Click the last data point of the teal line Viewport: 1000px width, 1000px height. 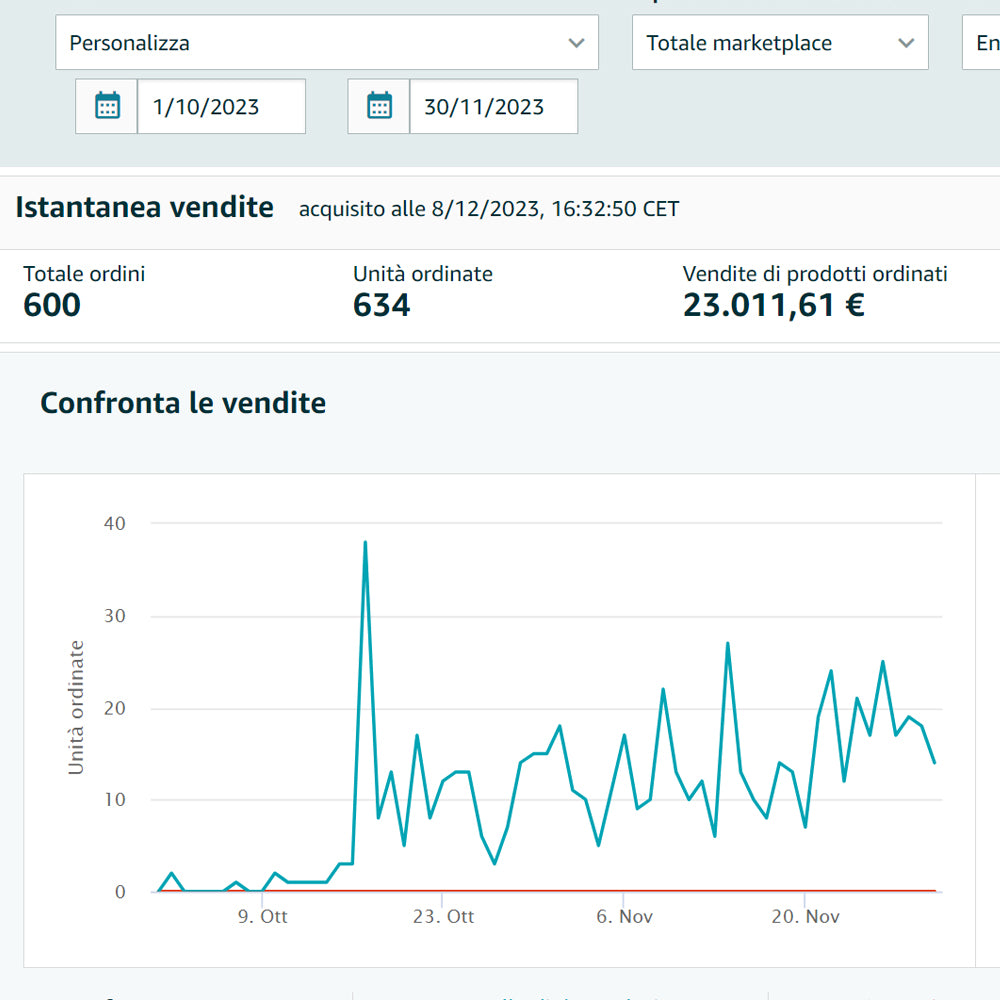[x=934, y=762]
